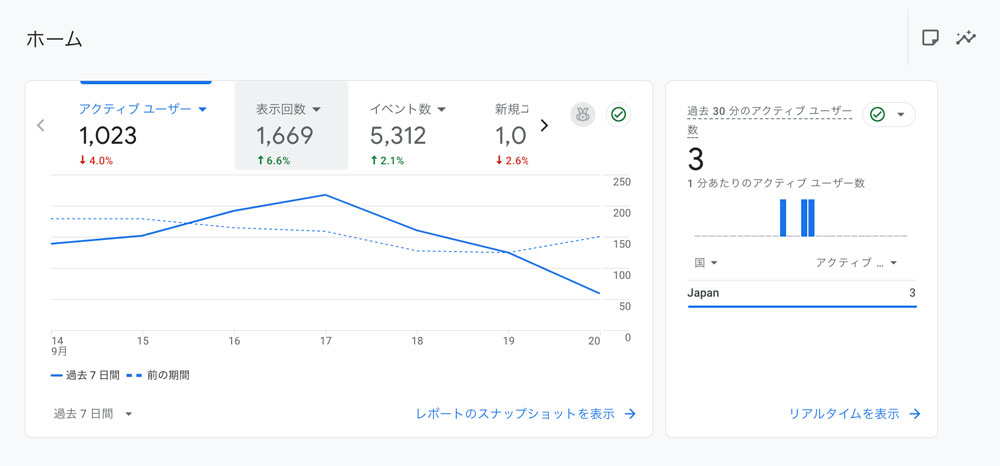Open リアルタイムを表示 link
The height and width of the screenshot is (466, 1000).
tap(843, 414)
